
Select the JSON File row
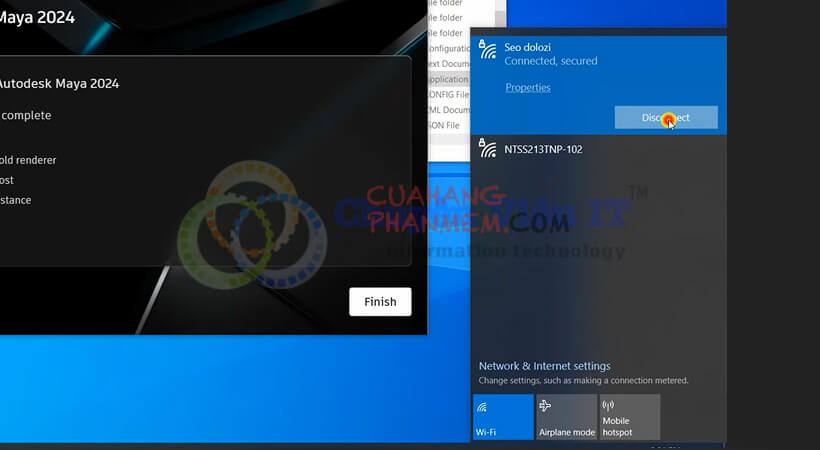(x=444, y=126)
